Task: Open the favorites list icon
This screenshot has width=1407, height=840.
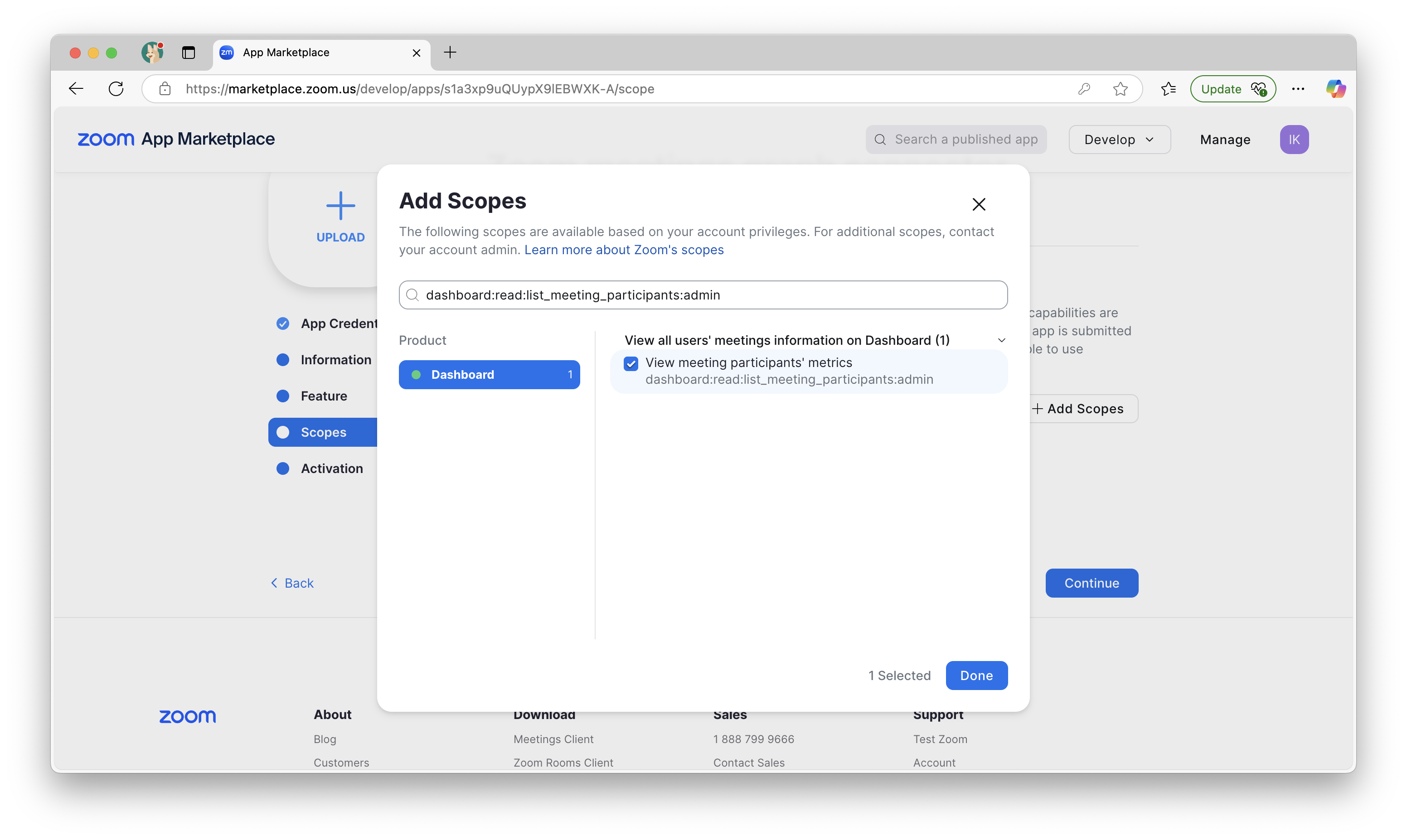Action: (1168, 89)
